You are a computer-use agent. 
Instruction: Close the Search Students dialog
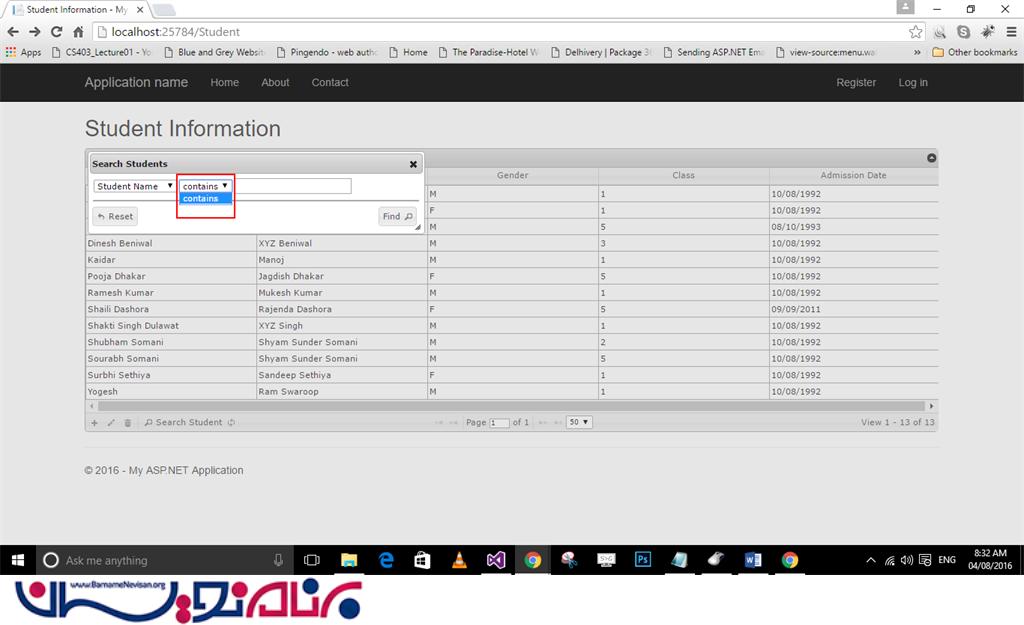pos(413,164)
